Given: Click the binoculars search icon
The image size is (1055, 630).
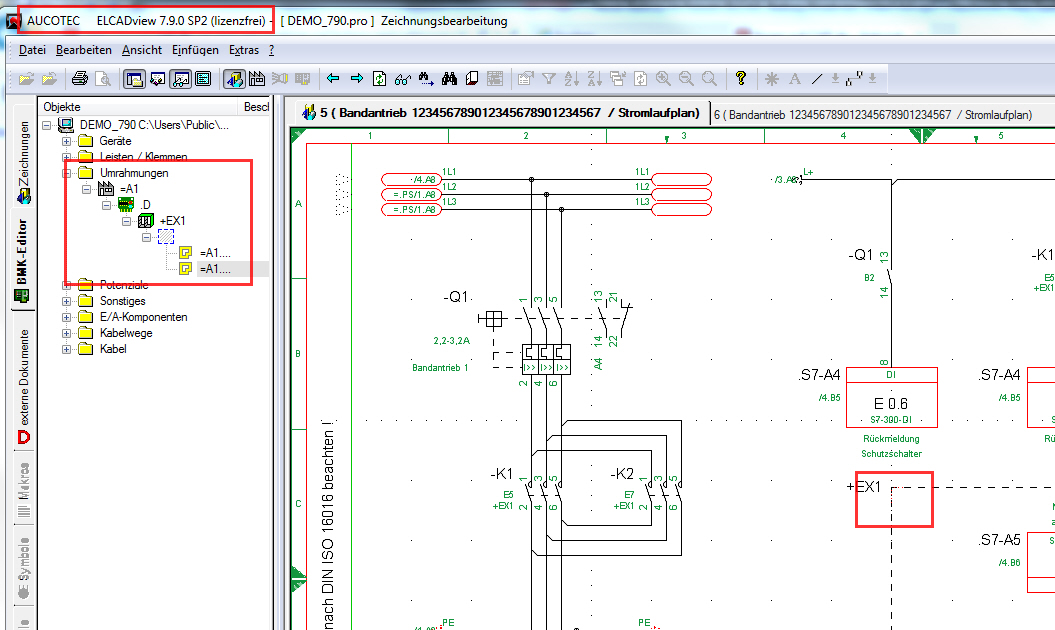Looking at the screenshot, I should (x=449, y=79).
